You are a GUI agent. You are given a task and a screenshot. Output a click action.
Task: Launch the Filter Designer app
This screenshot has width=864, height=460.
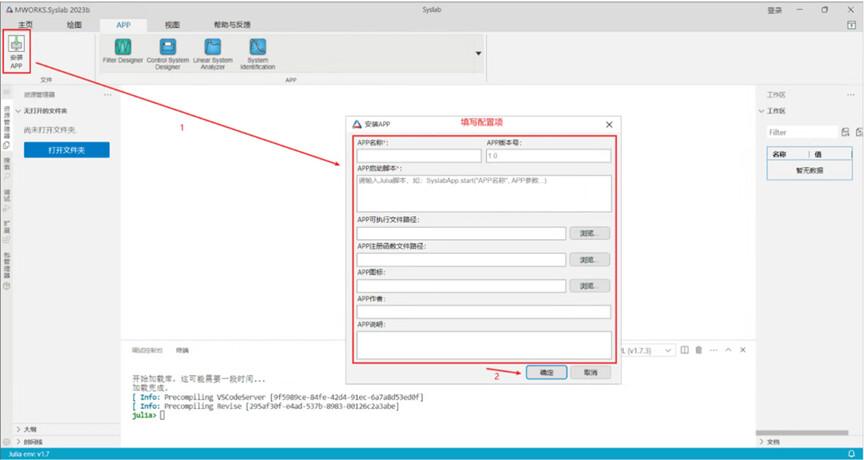coord(122,51)
